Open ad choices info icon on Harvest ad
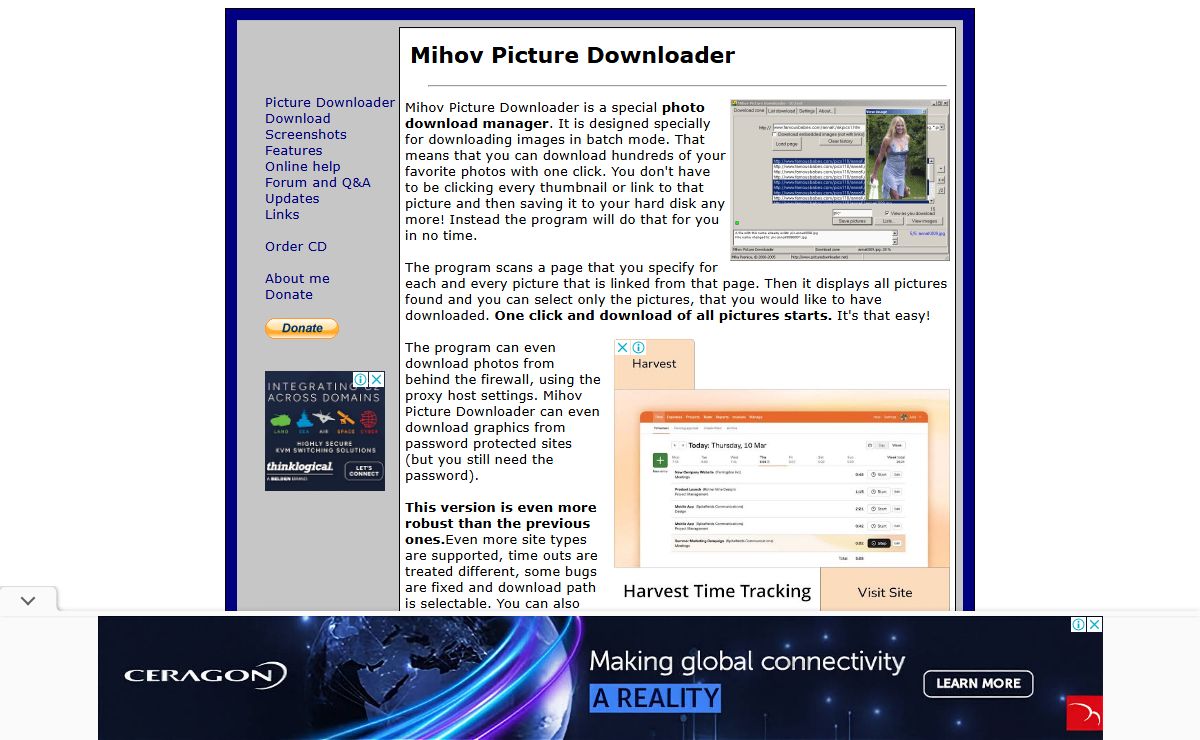Screen dimensions: 1200x740 coord(638,348)
